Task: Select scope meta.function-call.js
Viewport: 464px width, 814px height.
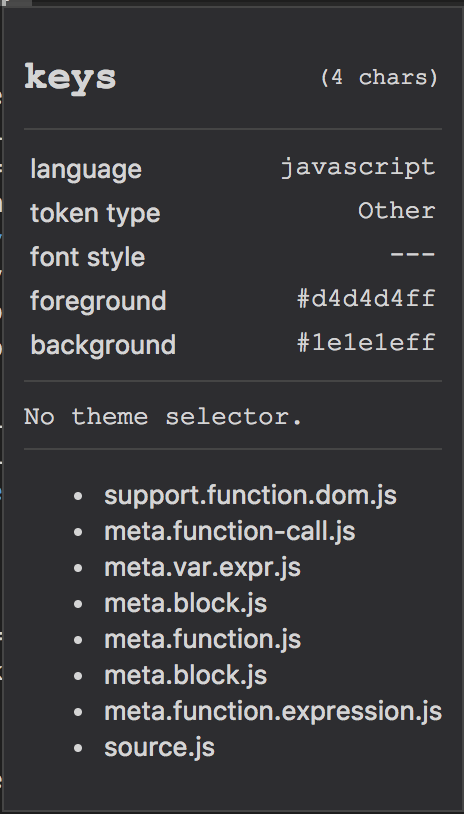Action: (230, 531)
